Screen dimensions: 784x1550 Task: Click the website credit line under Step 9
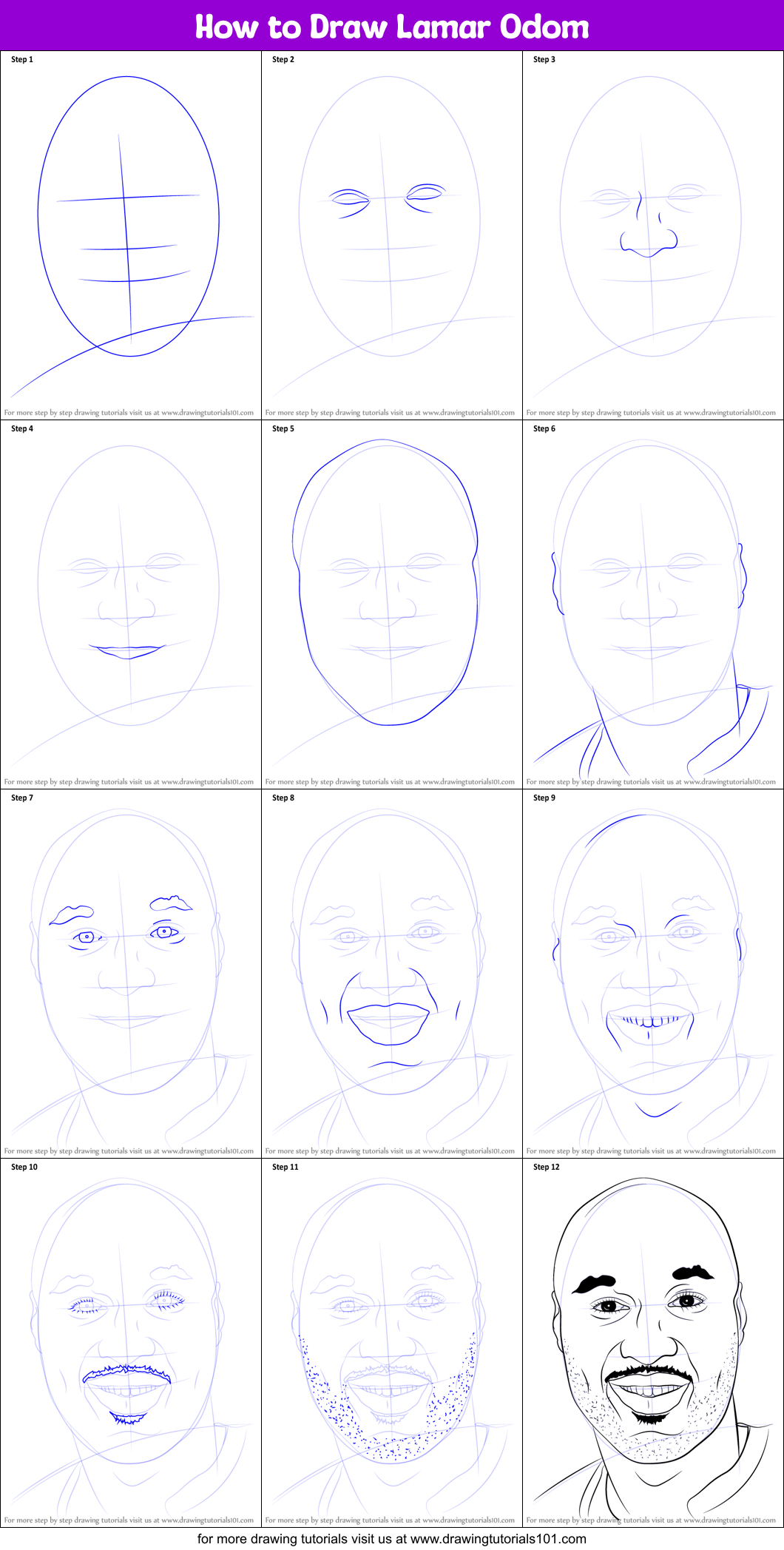(x=651, y=1151)
